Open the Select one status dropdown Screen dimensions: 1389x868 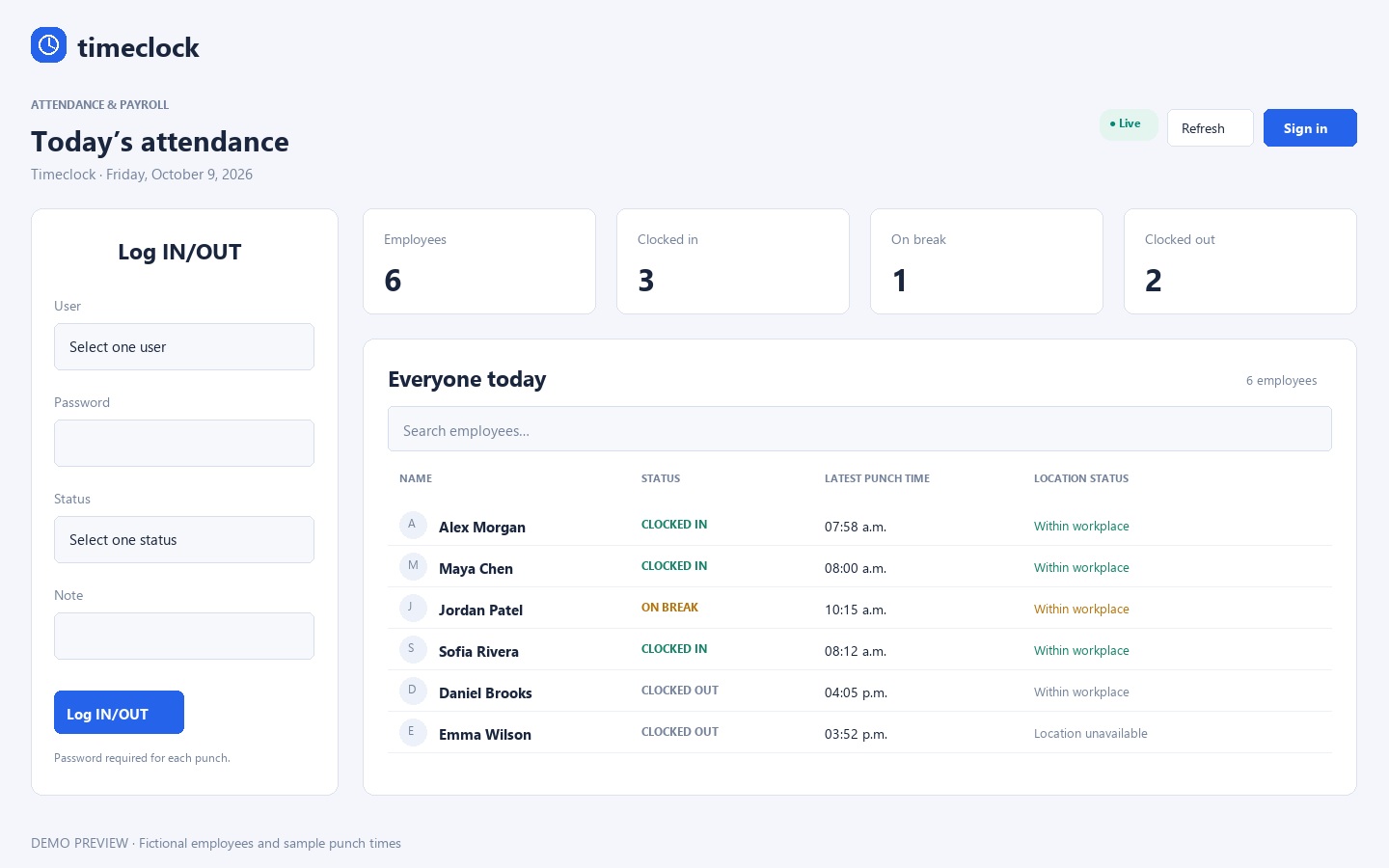coord(184,540)
